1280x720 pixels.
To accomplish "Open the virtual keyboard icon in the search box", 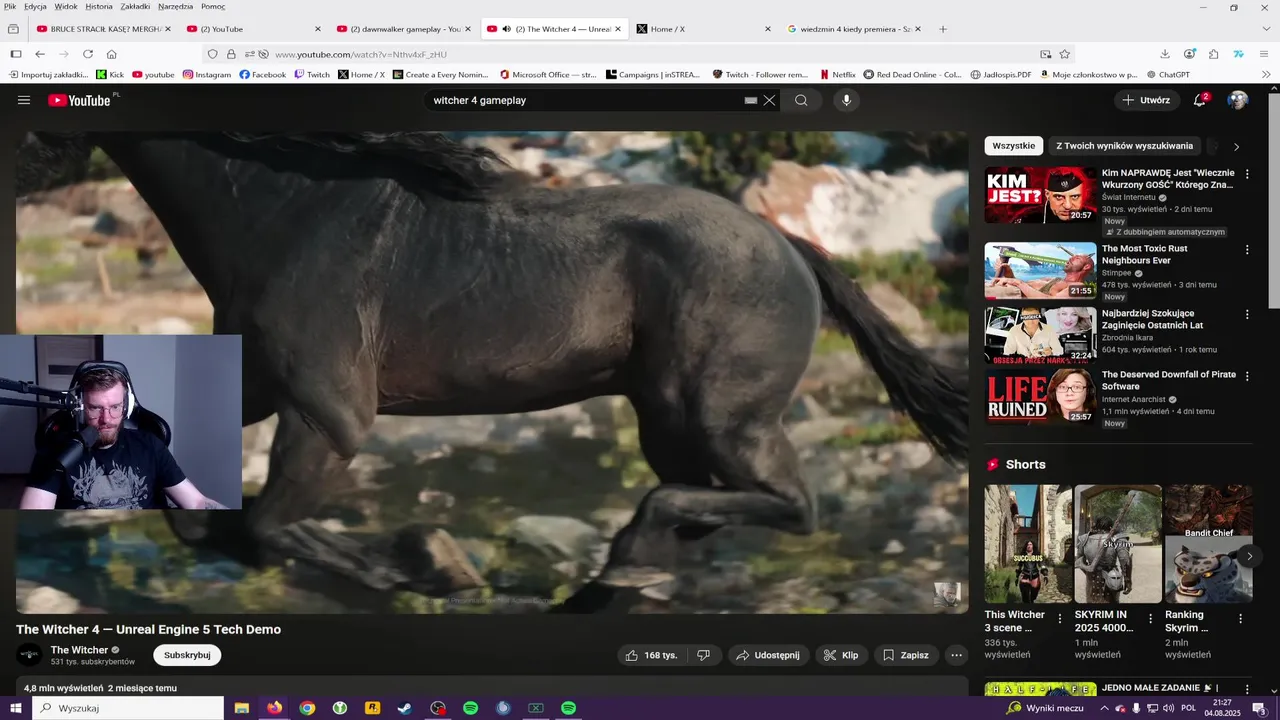I will [750, 100].
